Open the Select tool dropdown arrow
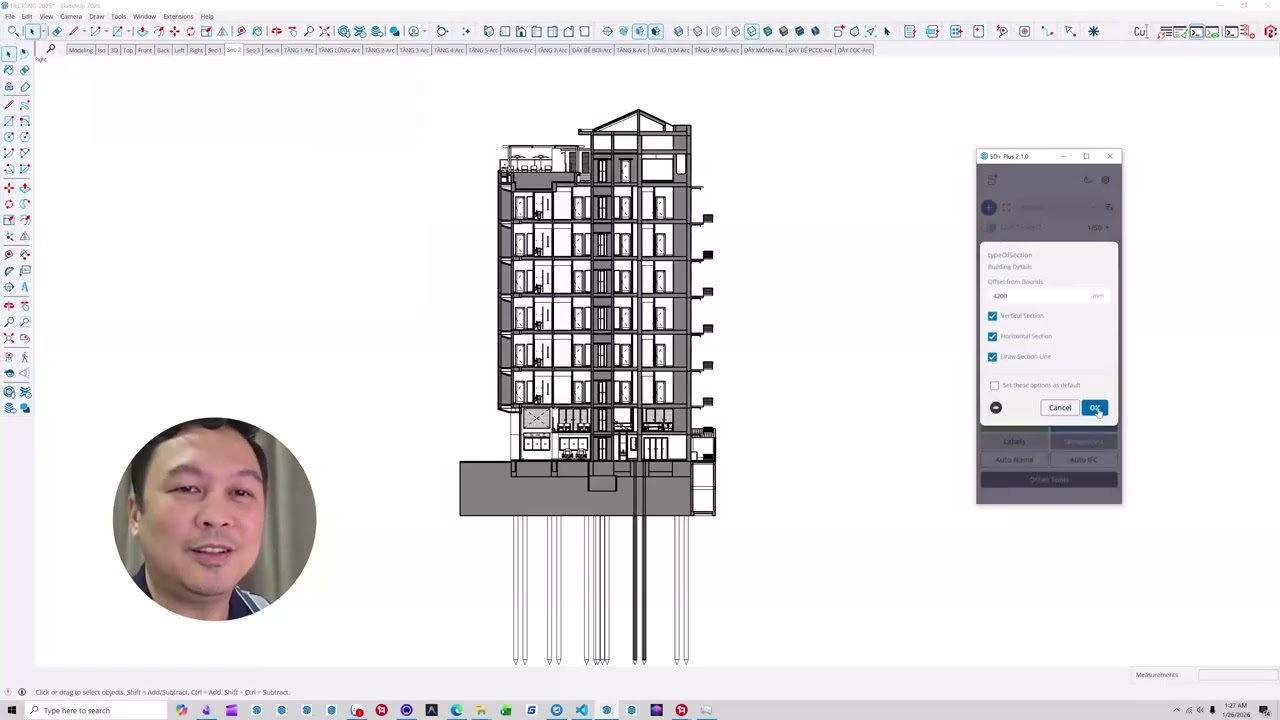 [x=43, y=32]
